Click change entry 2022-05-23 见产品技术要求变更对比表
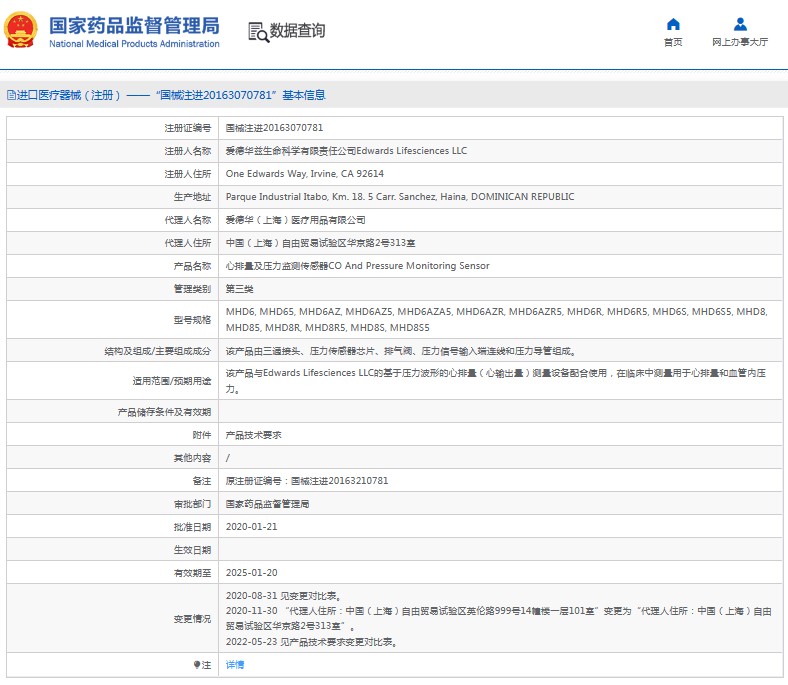 pos(312,642)
